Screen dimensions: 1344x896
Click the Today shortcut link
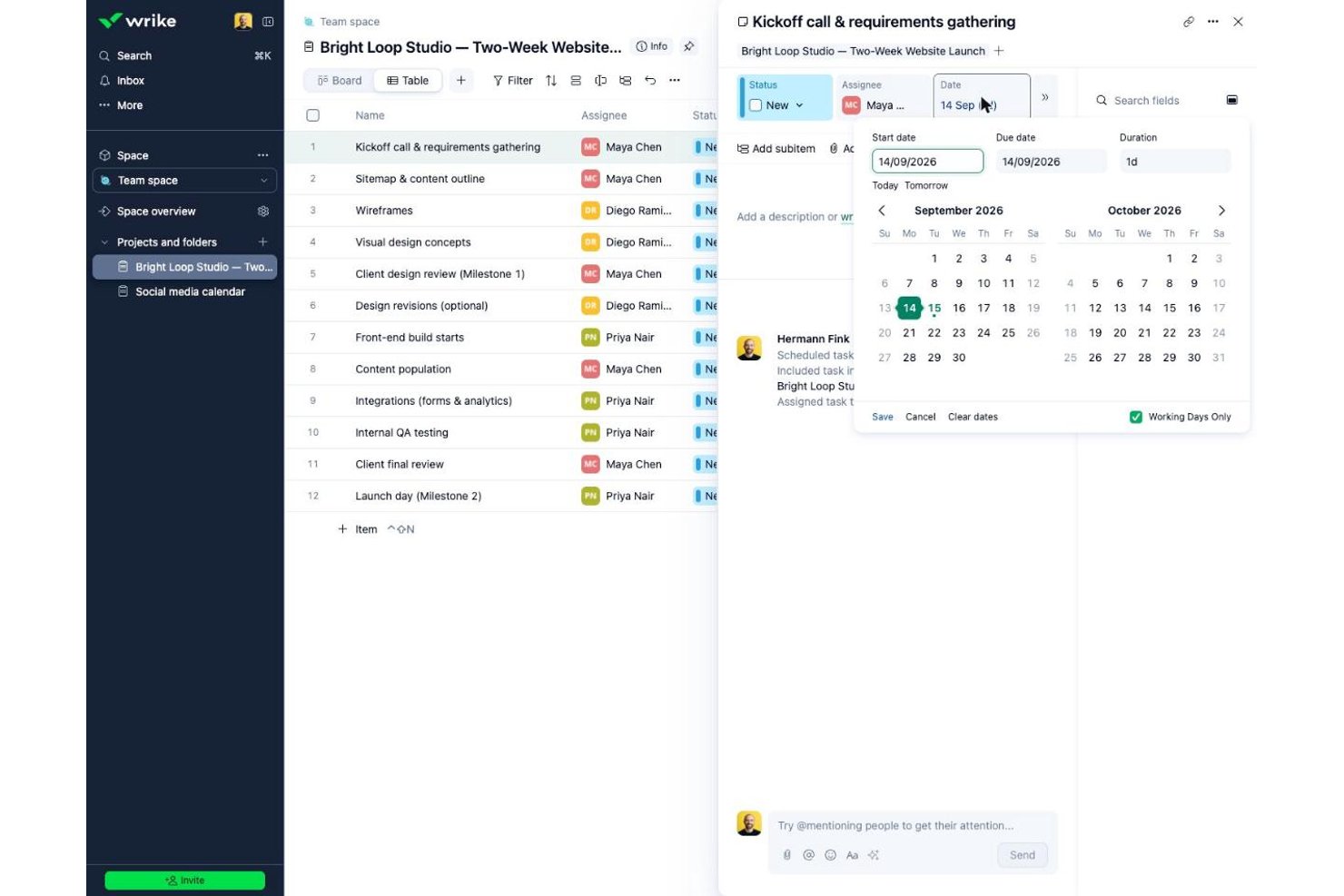pyautogui.click(x=885, y=185)
